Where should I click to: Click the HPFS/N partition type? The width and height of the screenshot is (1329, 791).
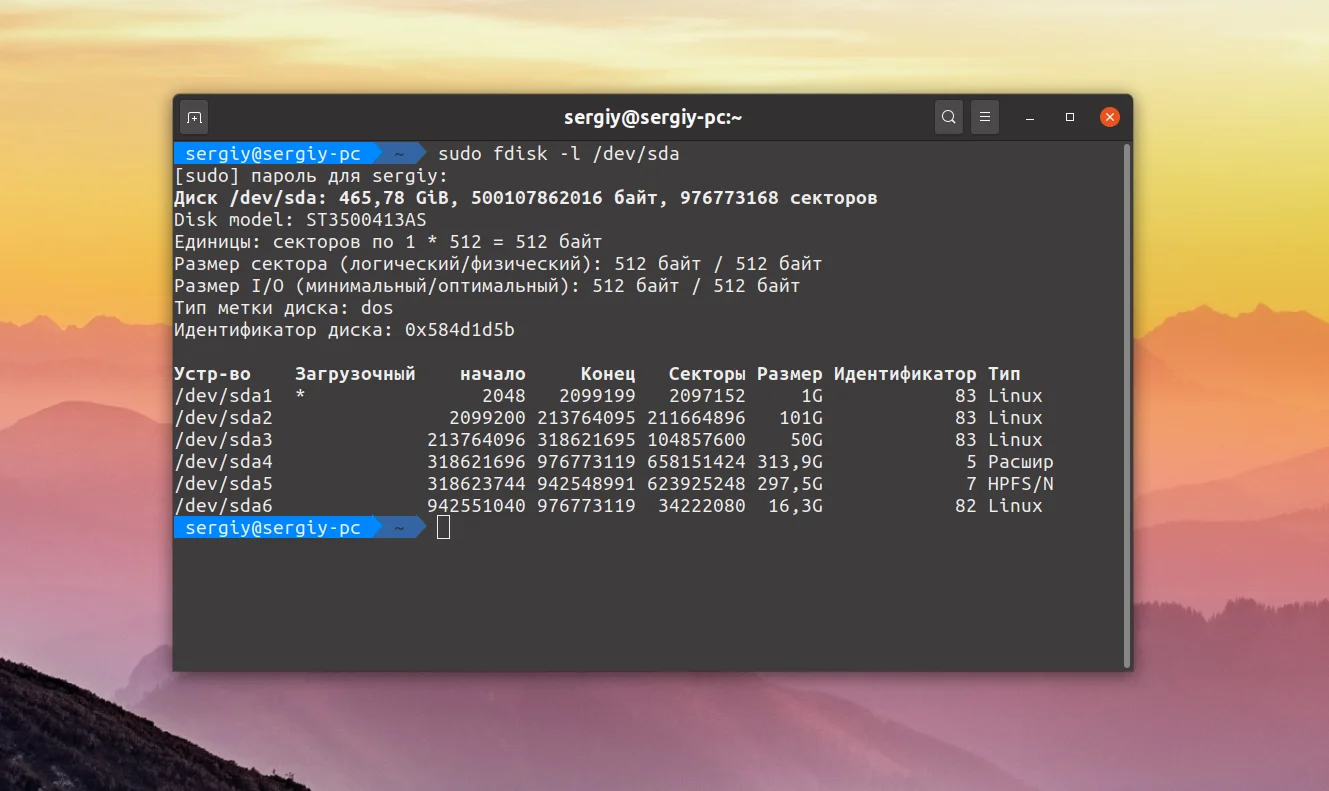click(1021, 484)
